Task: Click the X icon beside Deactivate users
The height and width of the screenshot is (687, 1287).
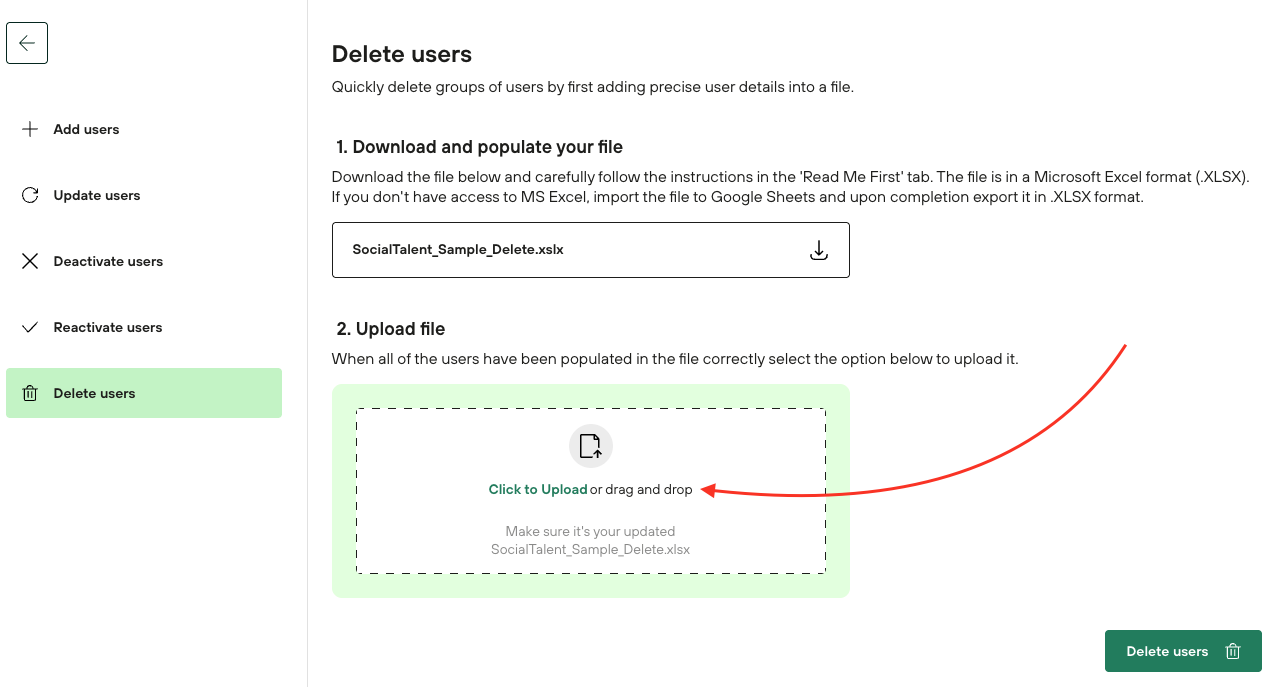Action: click(x=30, y=261)
